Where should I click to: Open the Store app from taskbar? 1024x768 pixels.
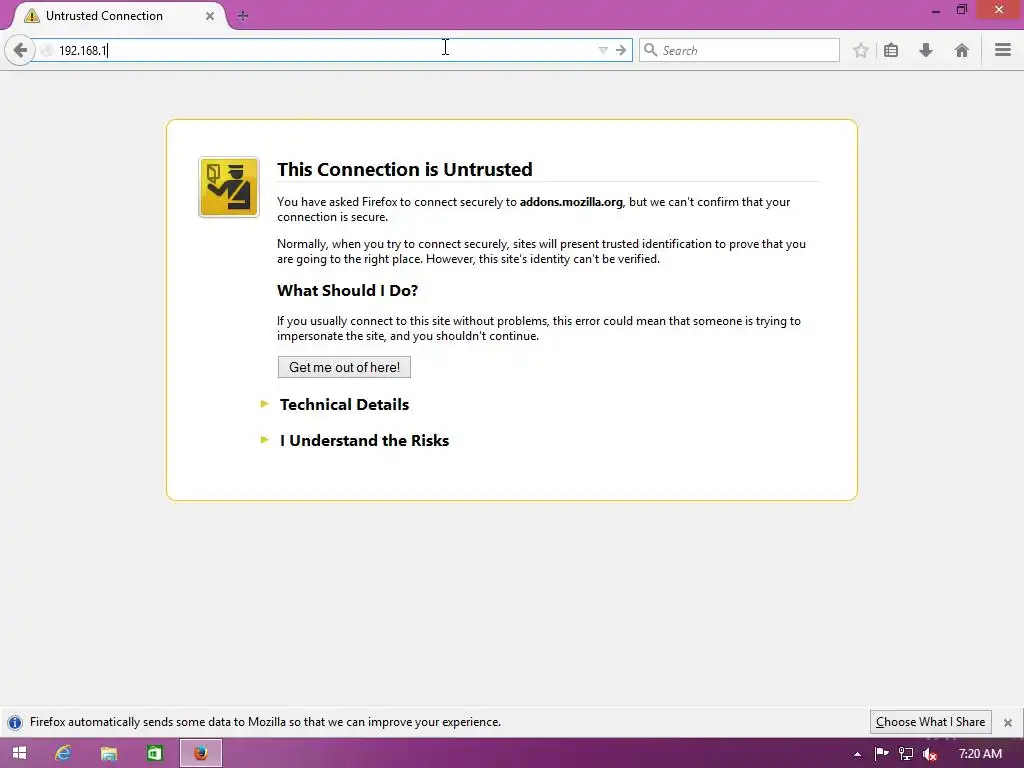[x=155, y=753]
